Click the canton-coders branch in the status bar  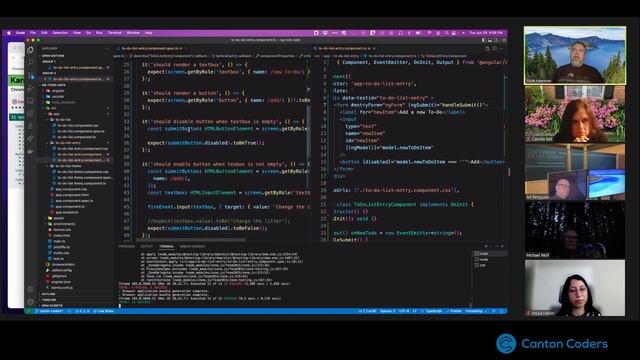coord(49,311)
